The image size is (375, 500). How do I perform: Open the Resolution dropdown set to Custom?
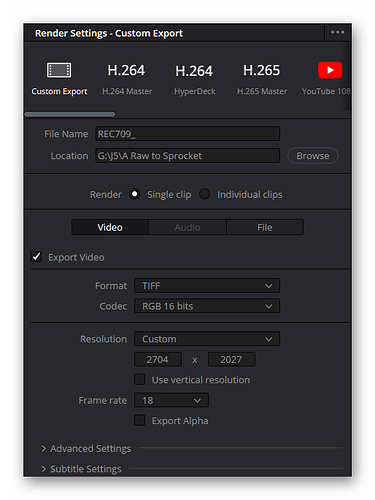[x=207, y=339]
